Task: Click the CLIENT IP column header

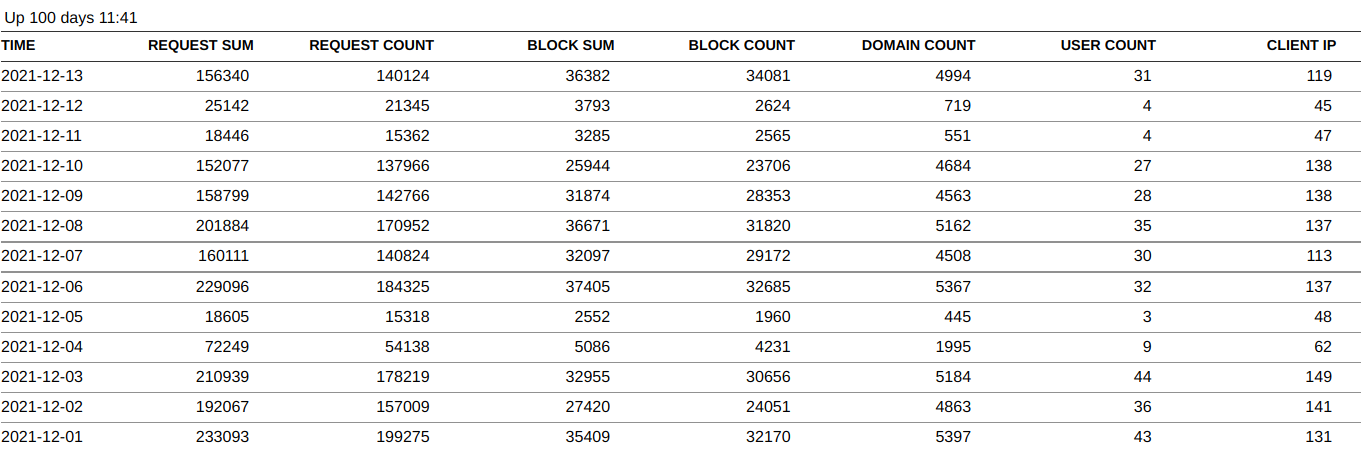Action: (1301, 45)
